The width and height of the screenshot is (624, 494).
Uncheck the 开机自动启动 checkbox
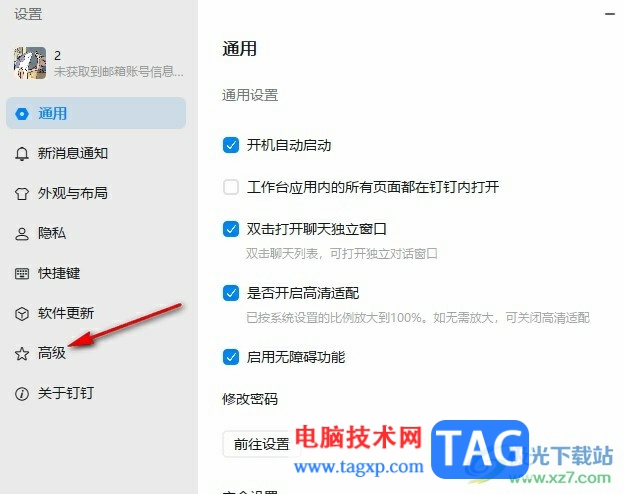tap(231, 145)
